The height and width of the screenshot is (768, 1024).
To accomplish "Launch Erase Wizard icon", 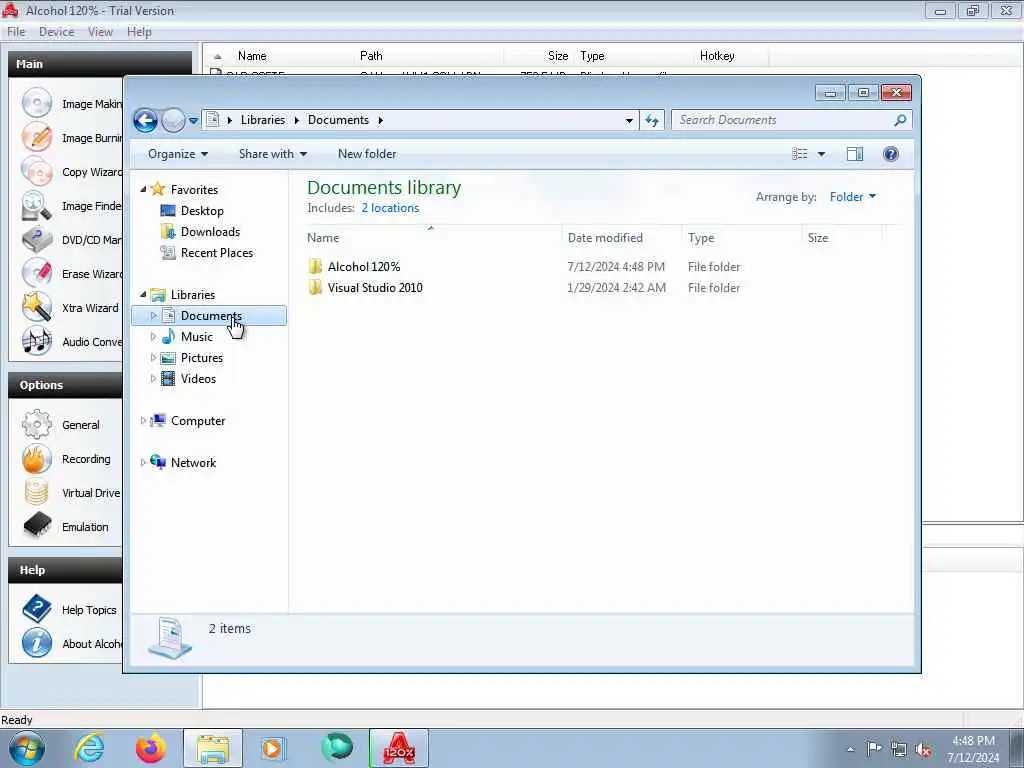I will pos(37,273).
